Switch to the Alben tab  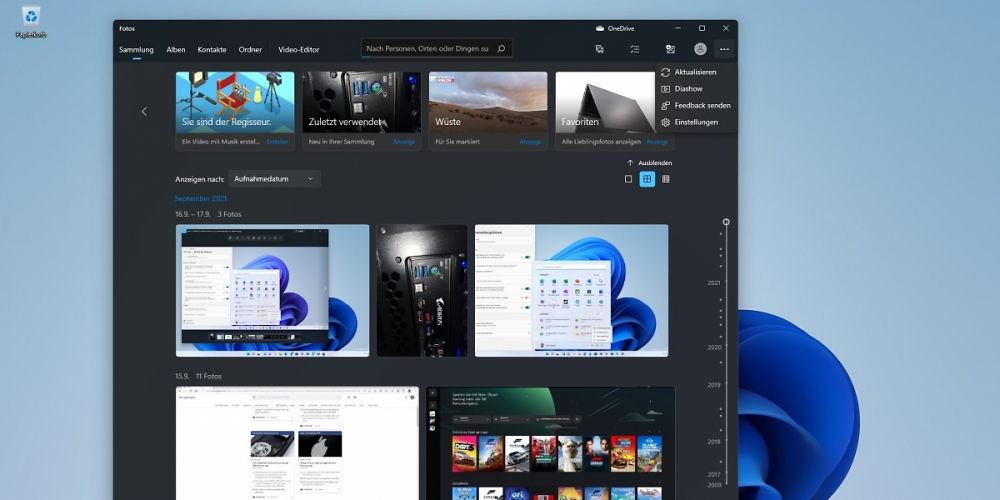tap(176, 50)
